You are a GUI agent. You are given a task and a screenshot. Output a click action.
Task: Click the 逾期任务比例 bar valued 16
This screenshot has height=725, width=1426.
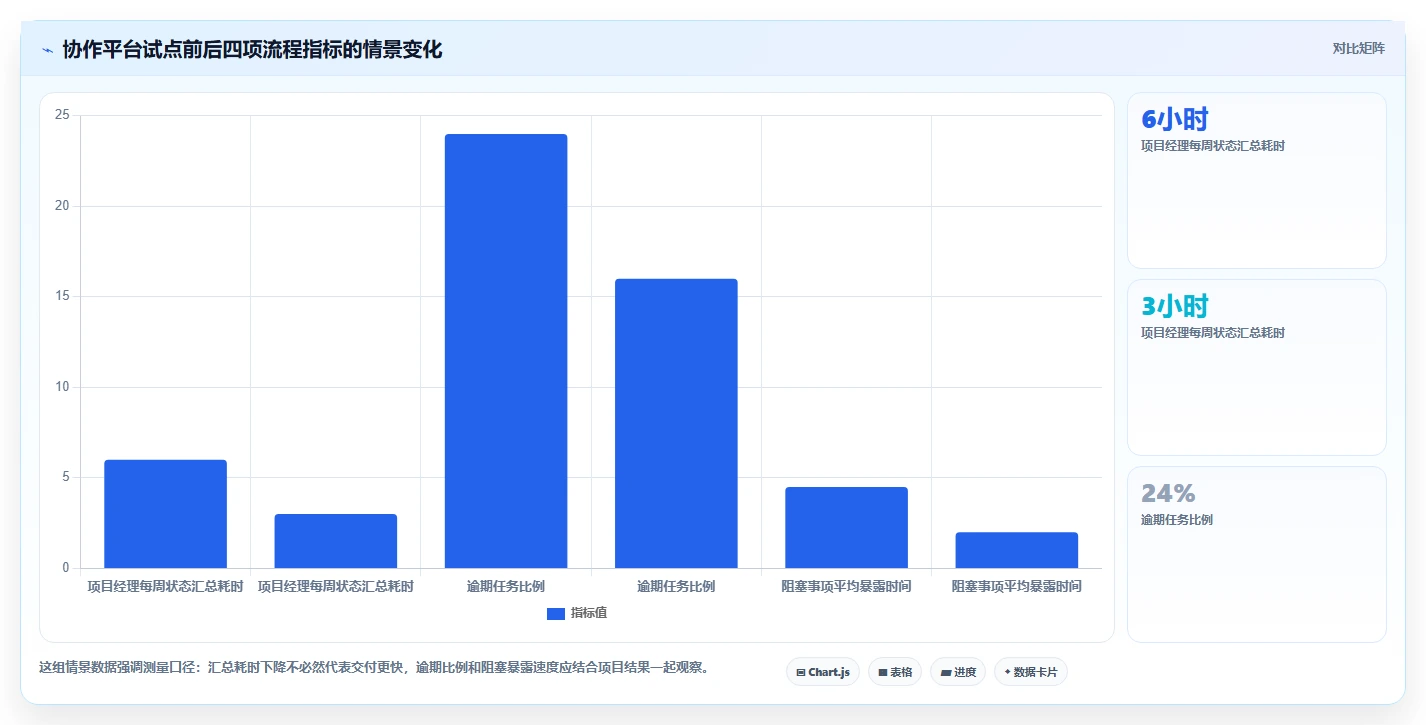[676, 424]
